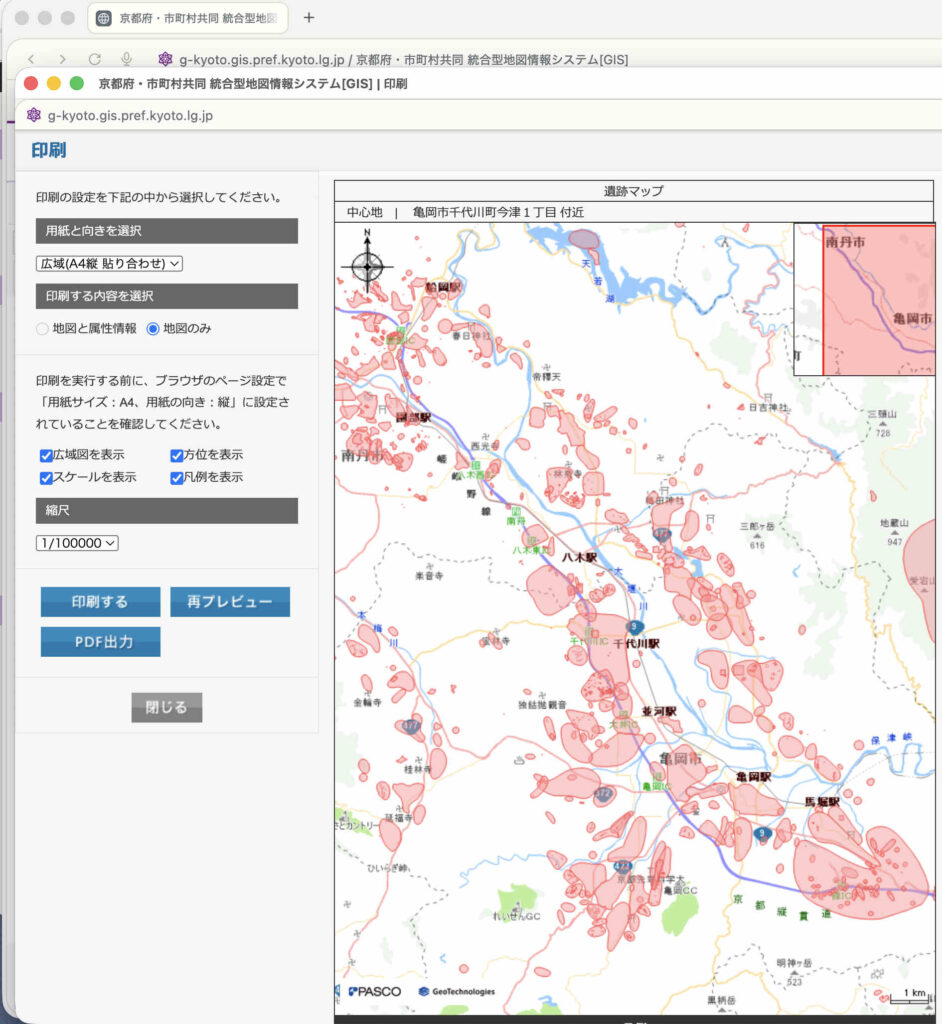Click the browser reload icon
The width and height of the screenshot is (942, 1024).
(95, 60)
